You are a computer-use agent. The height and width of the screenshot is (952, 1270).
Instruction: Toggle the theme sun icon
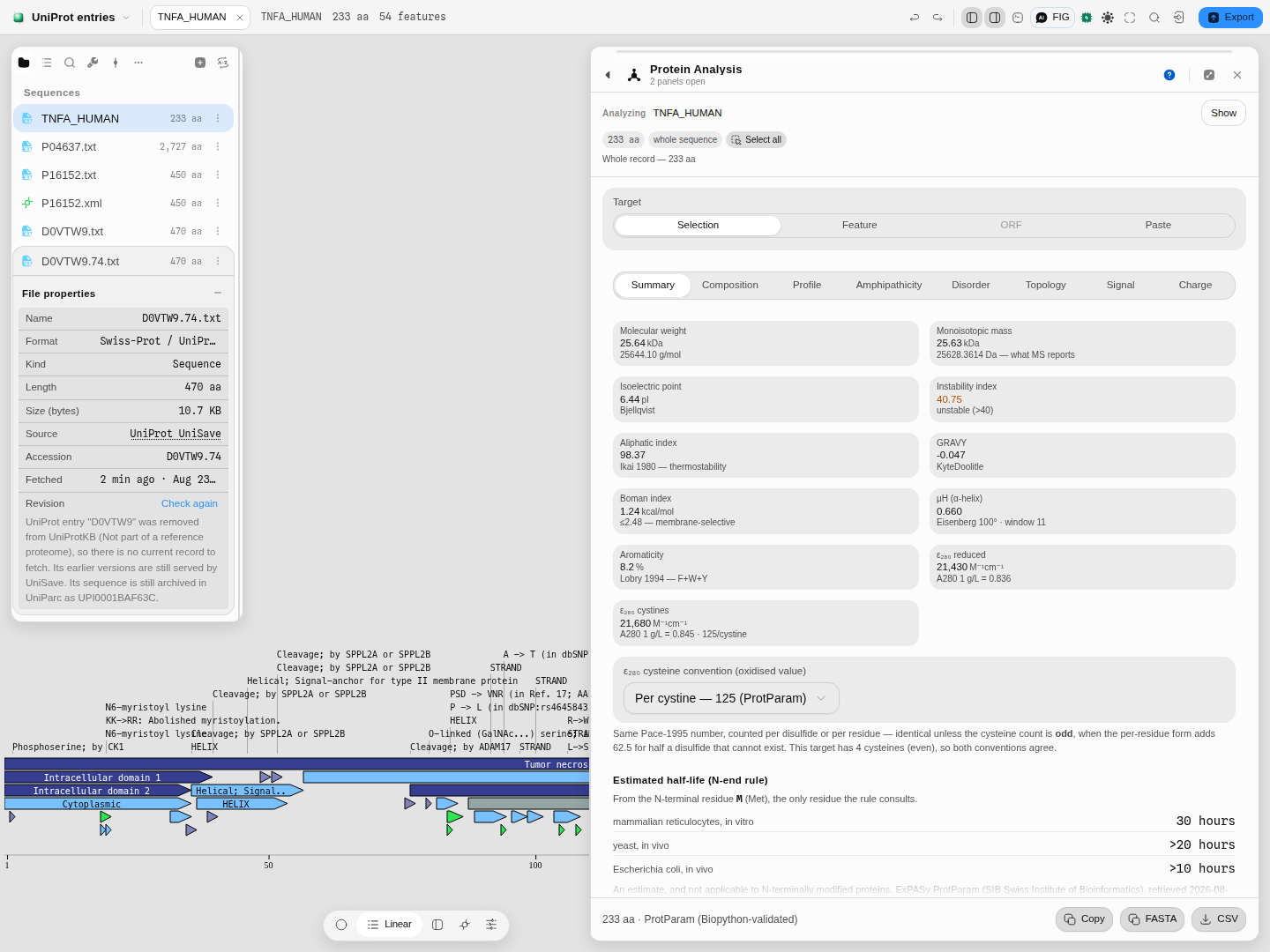(1108, 18)
